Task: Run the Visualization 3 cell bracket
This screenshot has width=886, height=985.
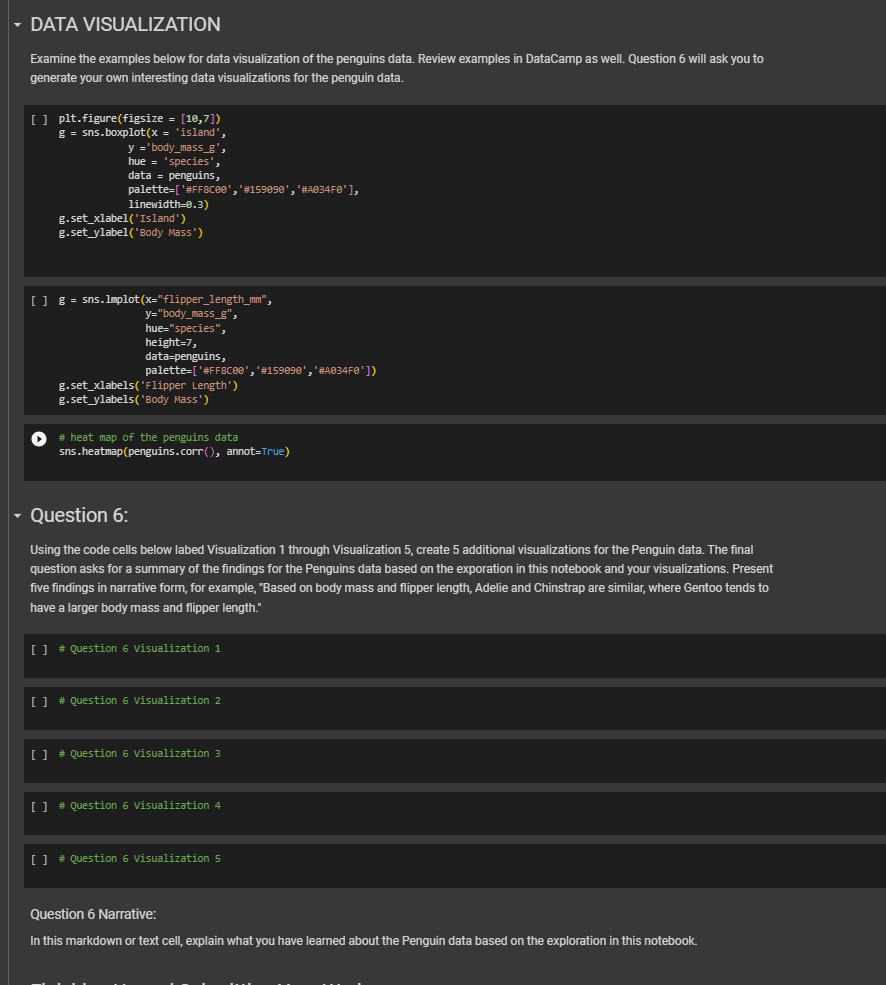Action: pyautogui.click(x=39, y=754)
